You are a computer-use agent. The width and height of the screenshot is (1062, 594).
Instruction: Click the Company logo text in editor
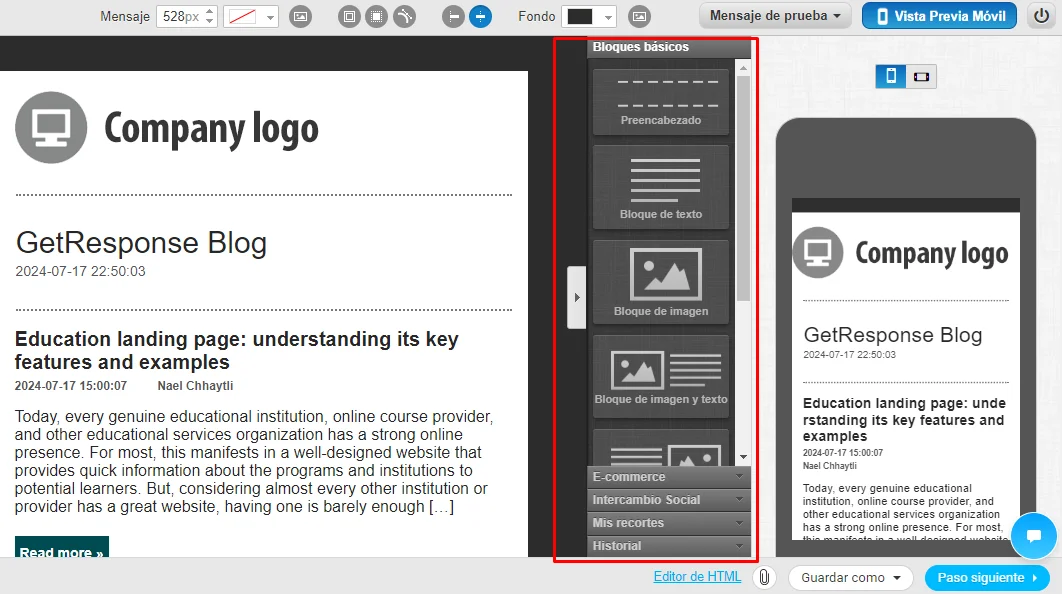click(211, 129)
